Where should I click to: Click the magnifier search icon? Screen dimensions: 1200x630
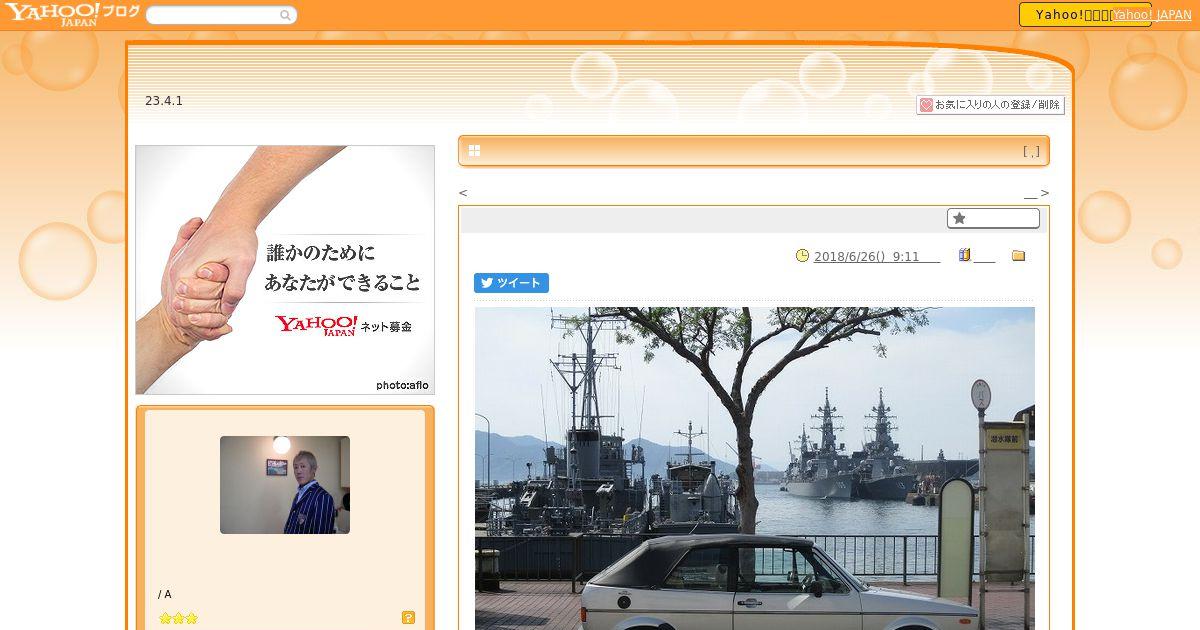(x=286, y=15)
